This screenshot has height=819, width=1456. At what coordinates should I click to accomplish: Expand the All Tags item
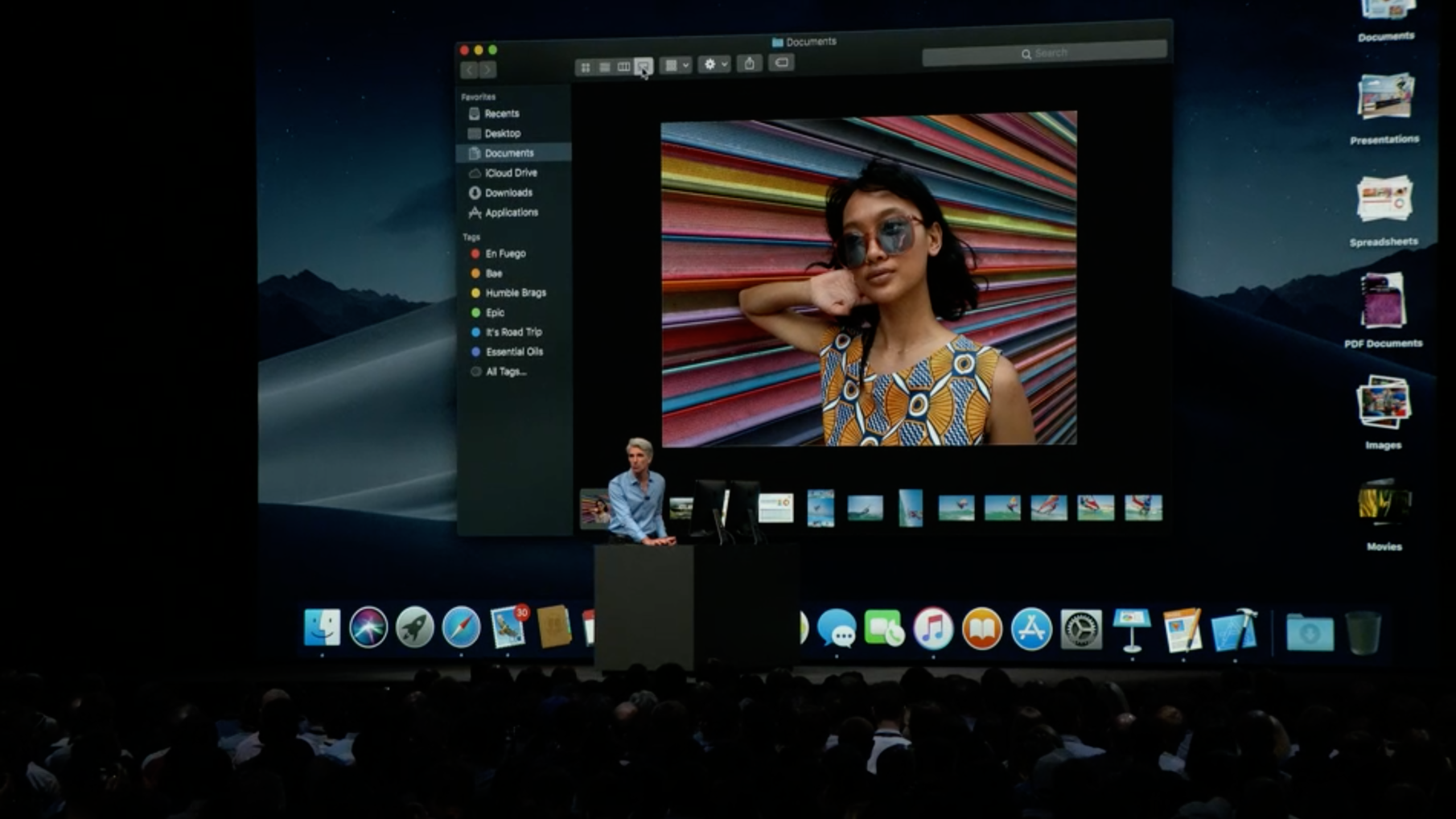pyautogui.click(x=506, y=371)
